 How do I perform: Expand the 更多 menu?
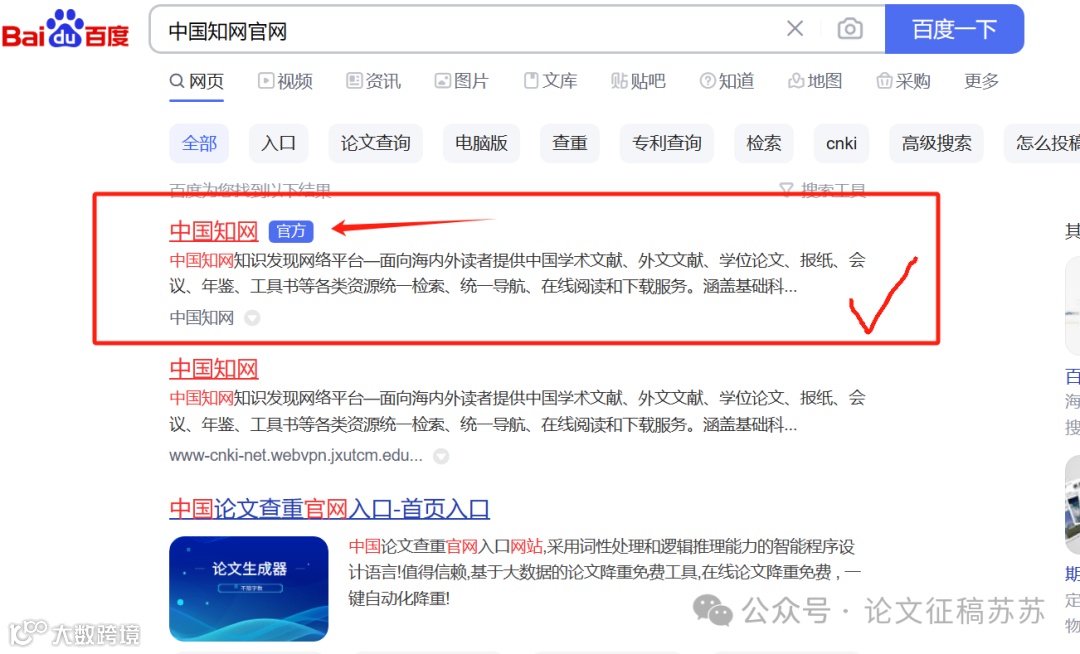point(981,81)
